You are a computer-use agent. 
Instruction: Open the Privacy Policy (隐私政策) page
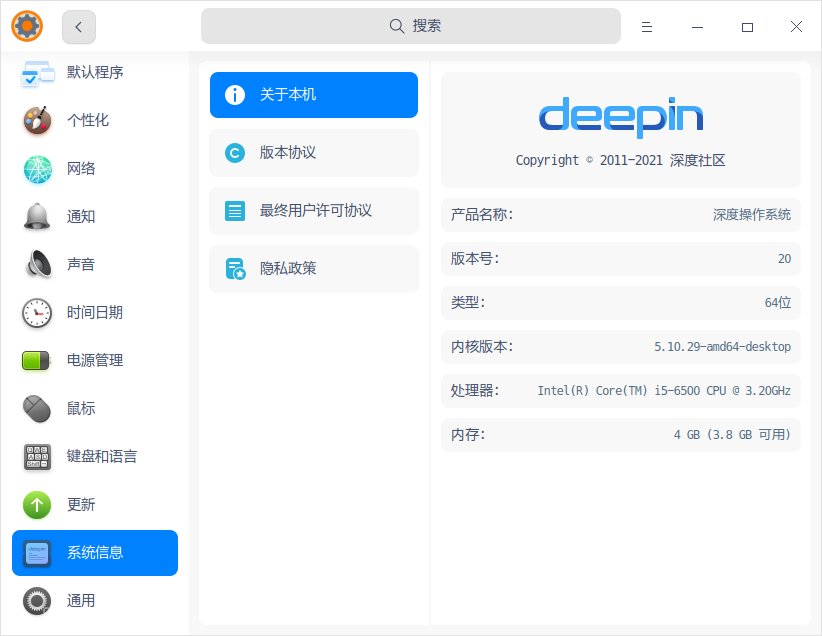(313, 269)
